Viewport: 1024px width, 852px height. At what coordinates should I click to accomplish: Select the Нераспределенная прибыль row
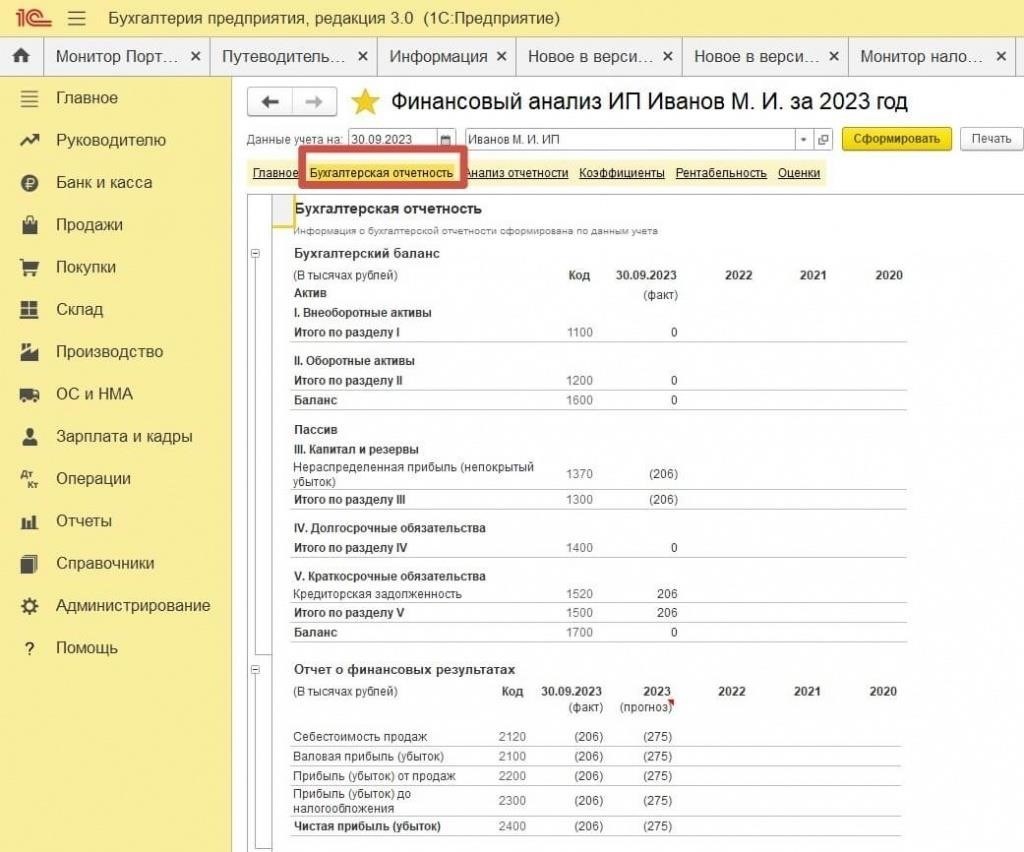598,475
